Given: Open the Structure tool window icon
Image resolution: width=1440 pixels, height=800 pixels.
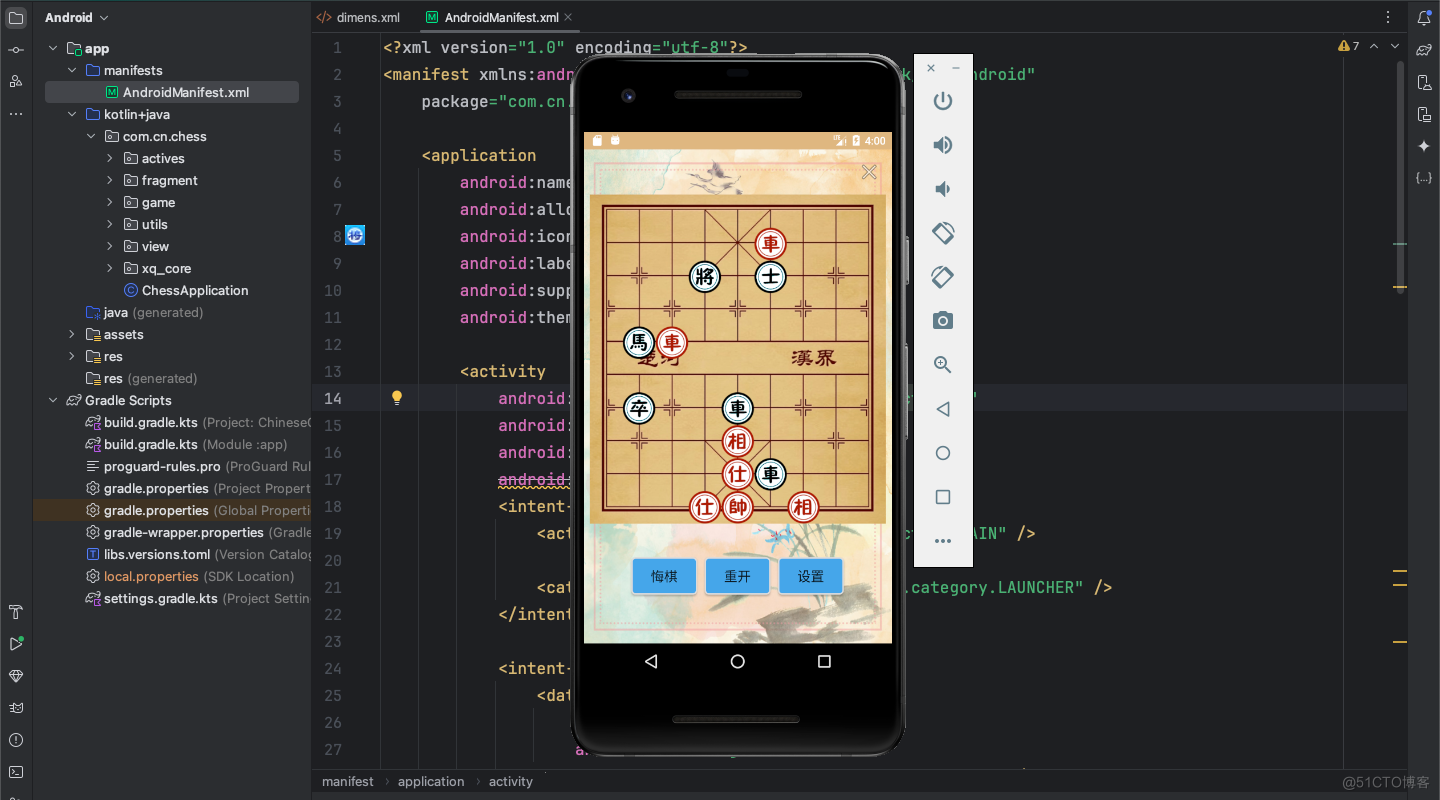Looking at the screenshot, I should tap(16, 81).
